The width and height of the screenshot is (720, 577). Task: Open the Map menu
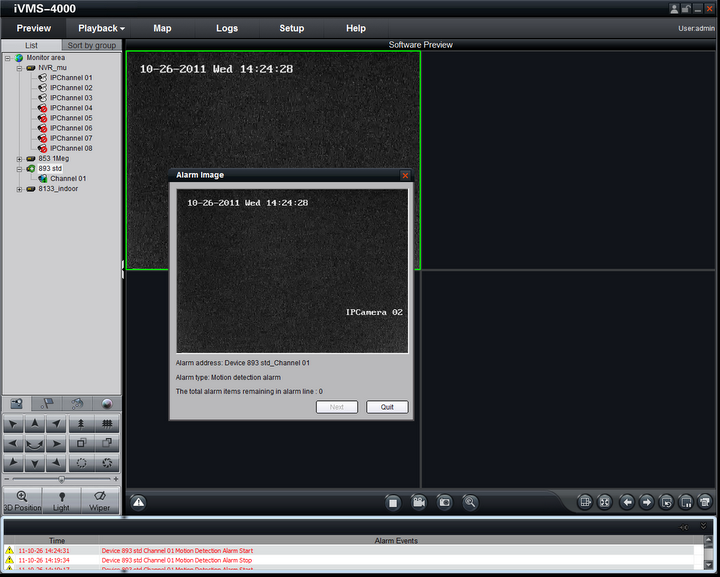click(x=162, y=28)
